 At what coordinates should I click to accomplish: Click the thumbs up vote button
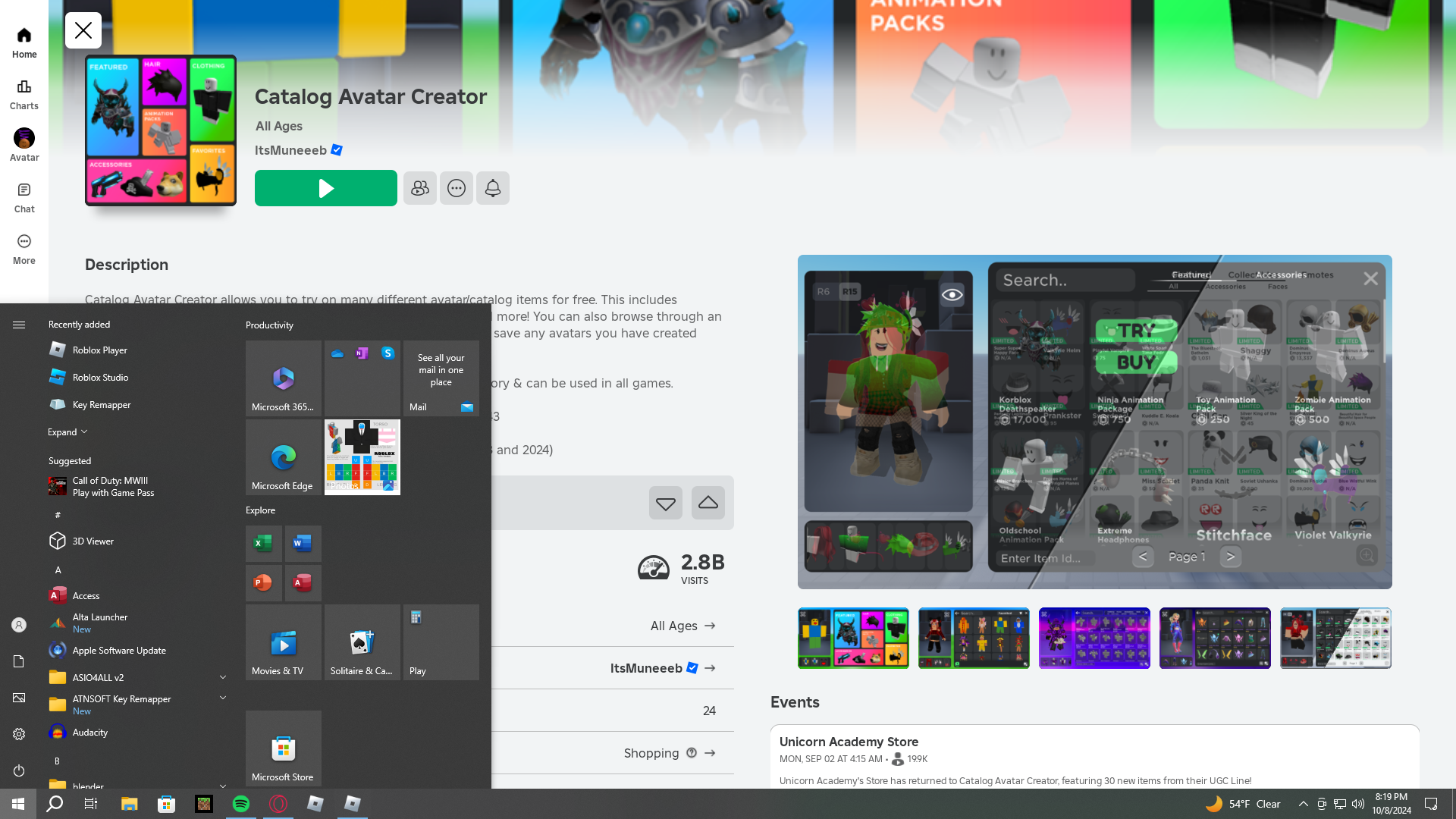click(708, 503)
